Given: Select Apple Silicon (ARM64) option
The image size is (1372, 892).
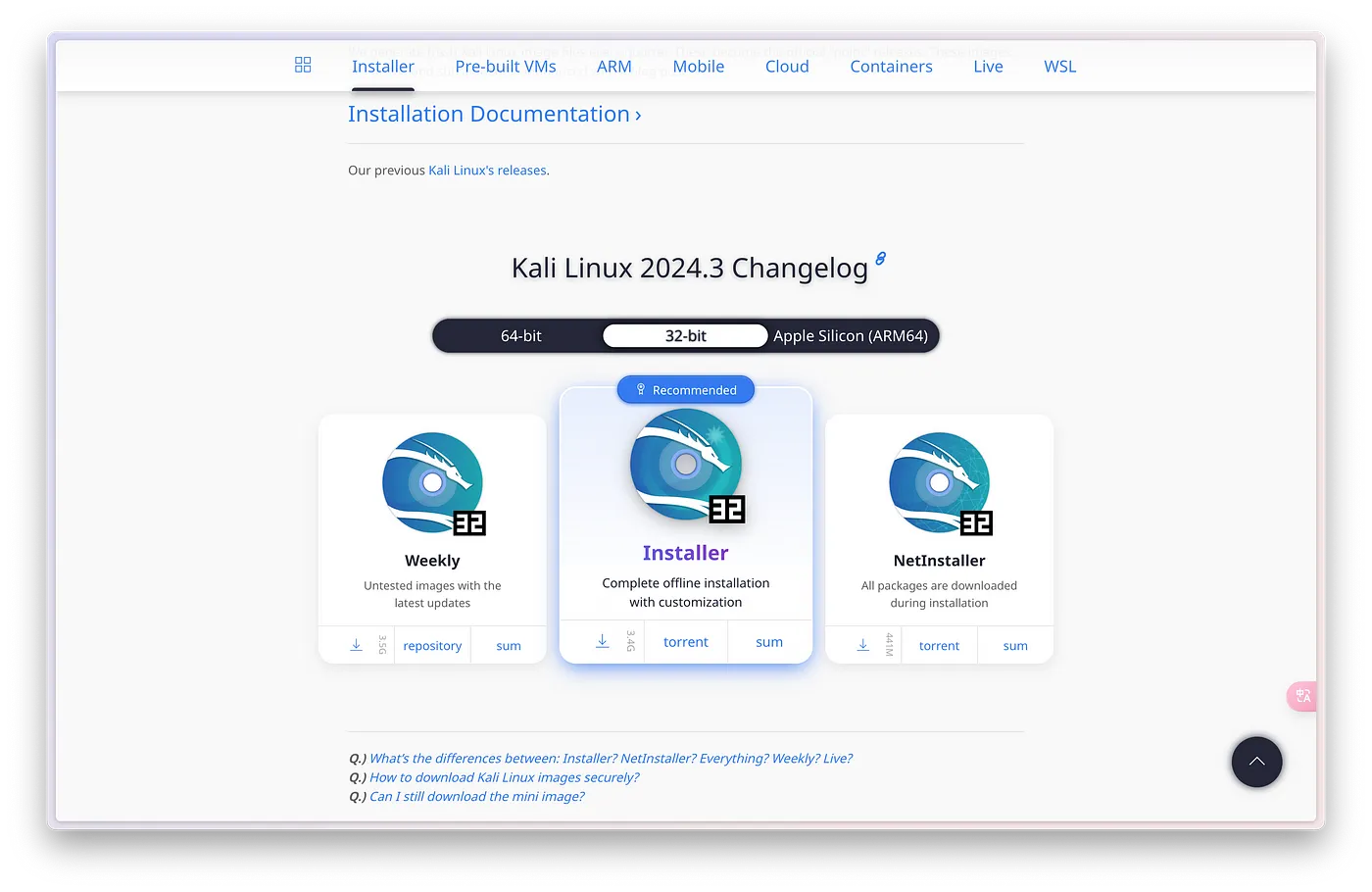Looking at the screenshot, I should [x=851, y=336].
